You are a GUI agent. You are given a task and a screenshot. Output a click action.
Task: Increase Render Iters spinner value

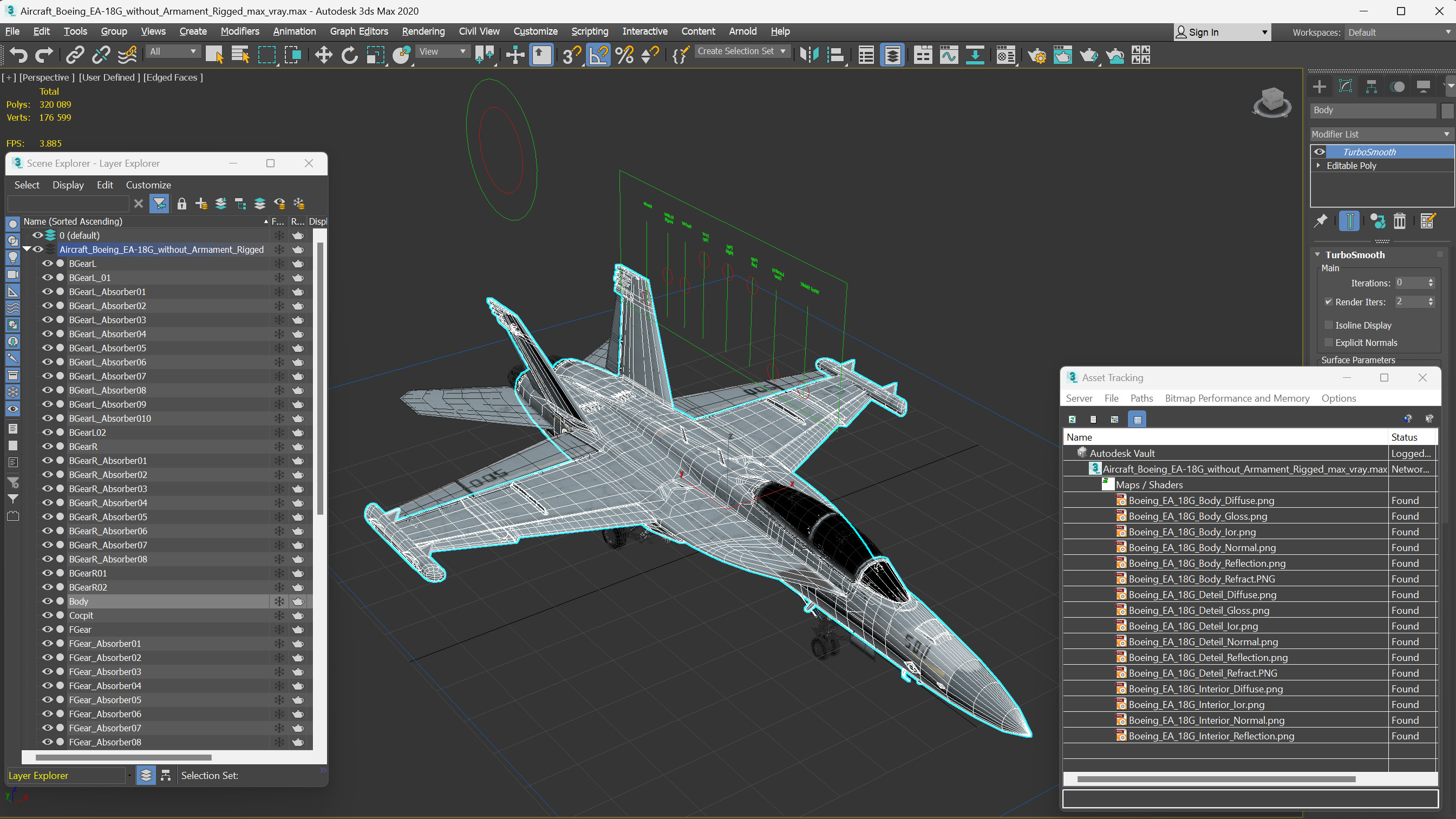[1431, 299]
